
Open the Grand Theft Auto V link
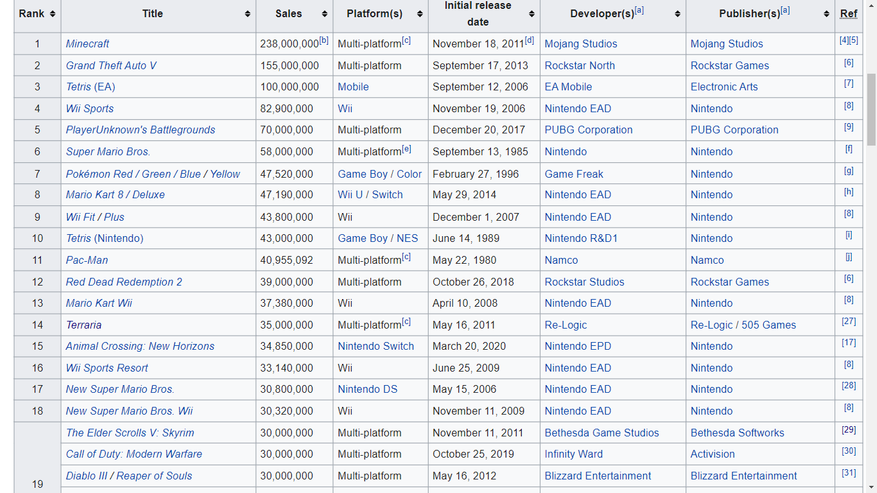pos(111,66)
